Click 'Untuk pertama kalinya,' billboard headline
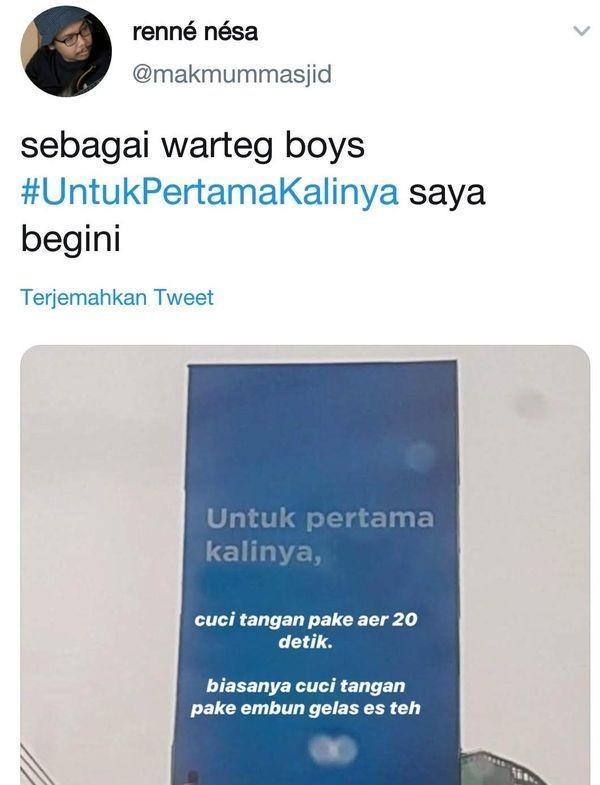 [320, 535]
